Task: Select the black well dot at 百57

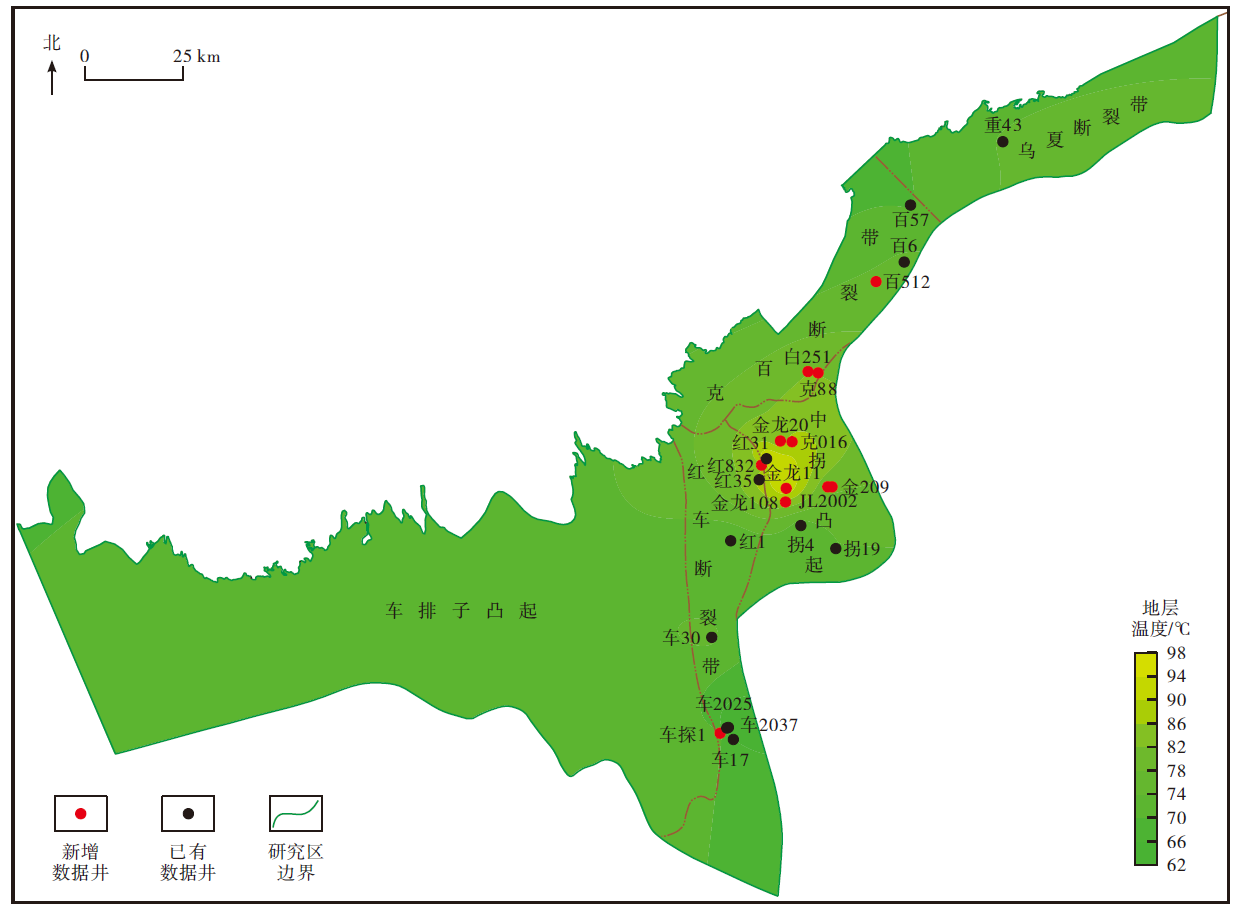Action: point(910,205)
